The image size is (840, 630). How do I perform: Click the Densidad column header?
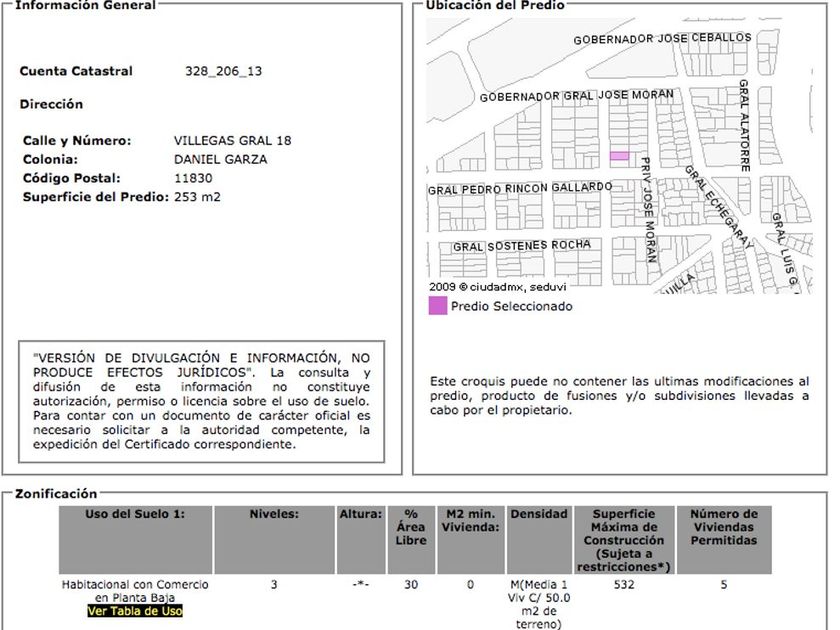point(539,539)
